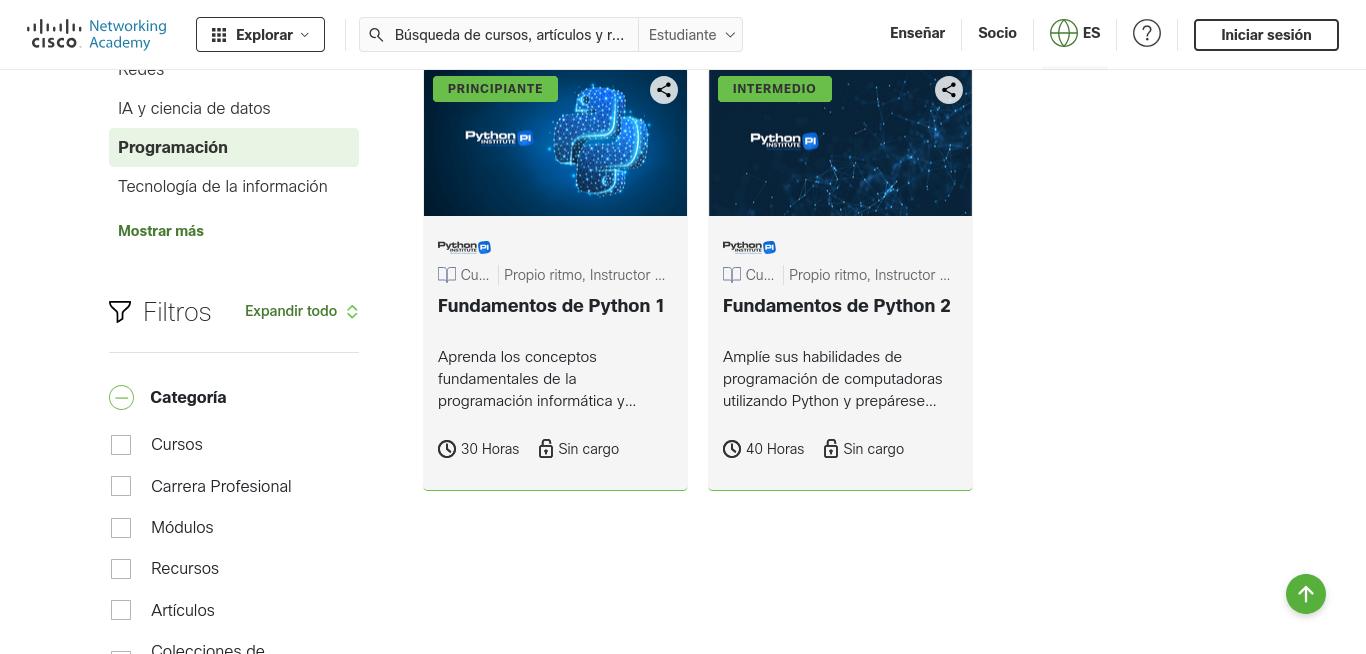Screen dimensions: 1366x654
Task: Open the Fundamentos de Python 2 title
Action: [x=837, y=306]
